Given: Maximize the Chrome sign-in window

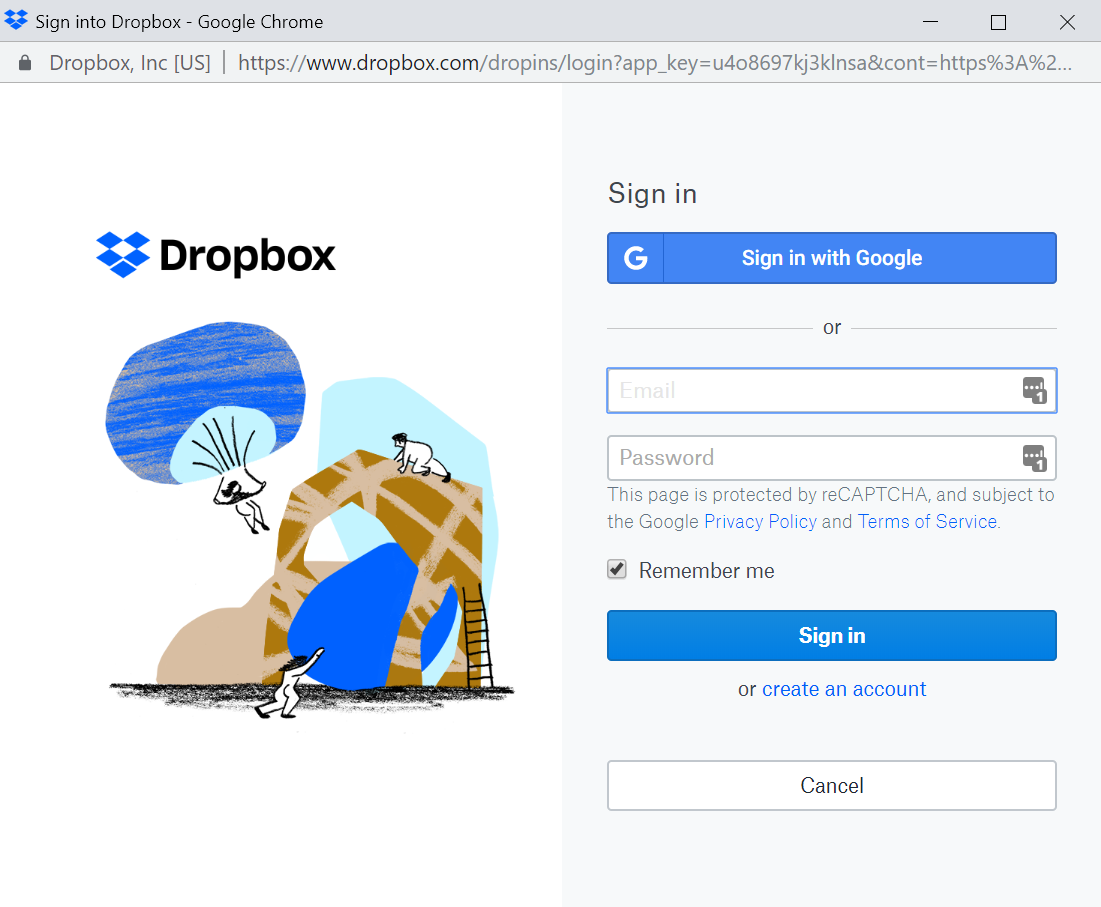Looking at the screenshot, I should (x=998, y=22).
